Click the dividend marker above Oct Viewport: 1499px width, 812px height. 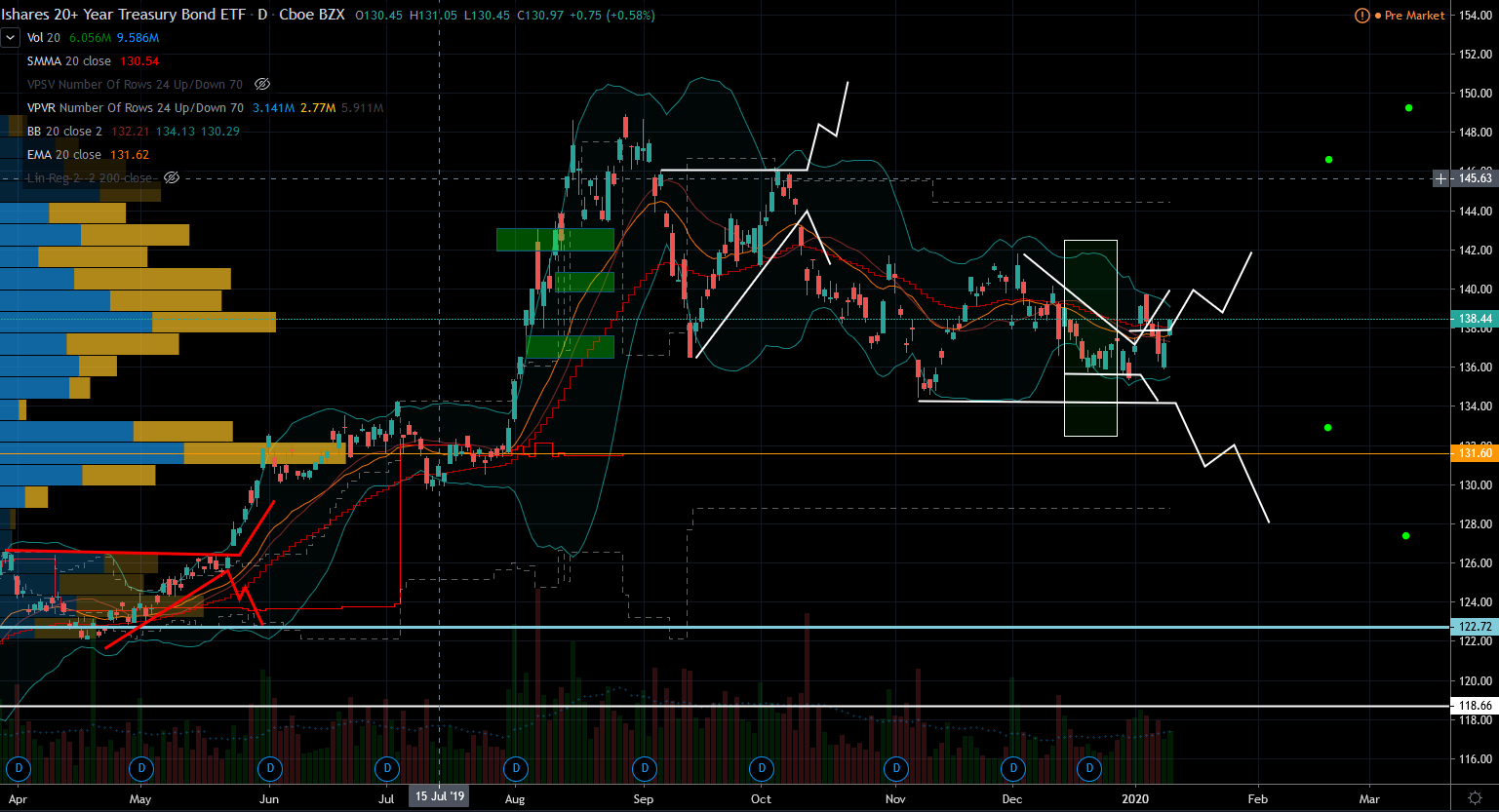762,769
